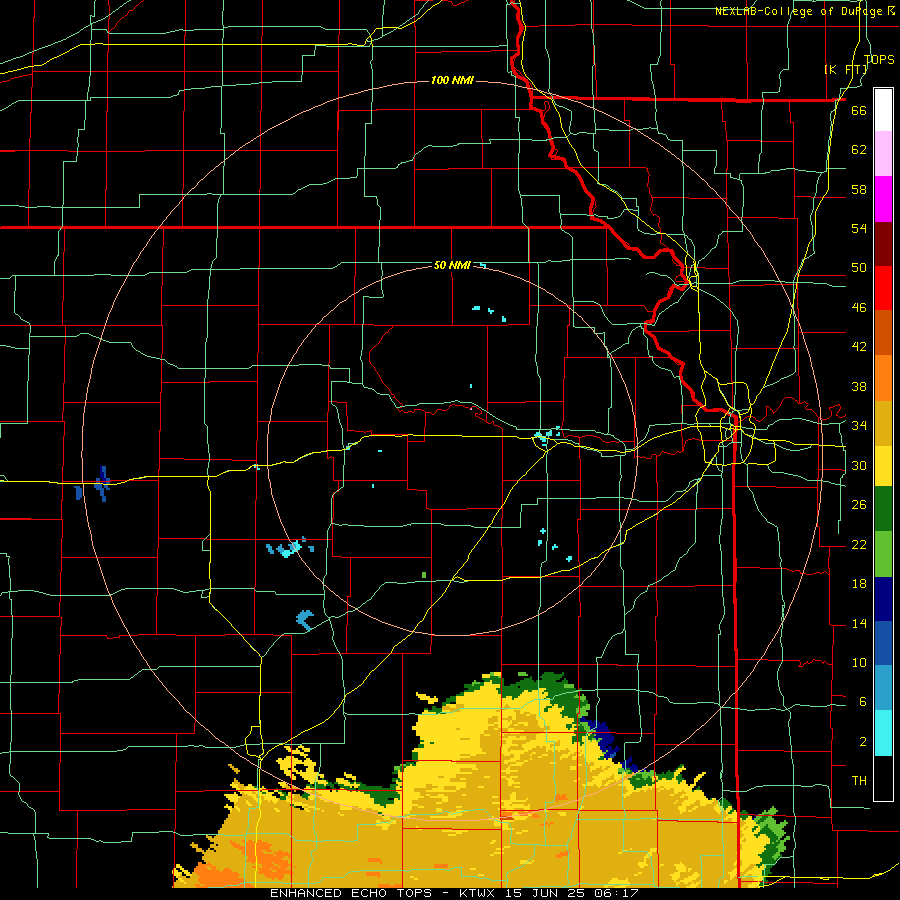The height and width of the screenshot is (900, 900).
Task: Select the 46 legend value
Action: [859, 308]
